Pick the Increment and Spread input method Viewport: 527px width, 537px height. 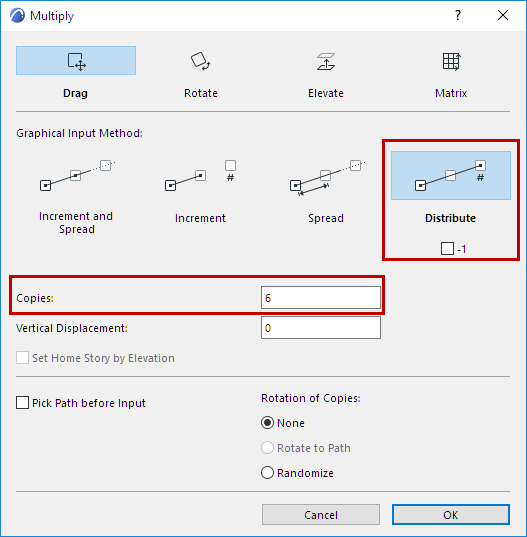76,175
